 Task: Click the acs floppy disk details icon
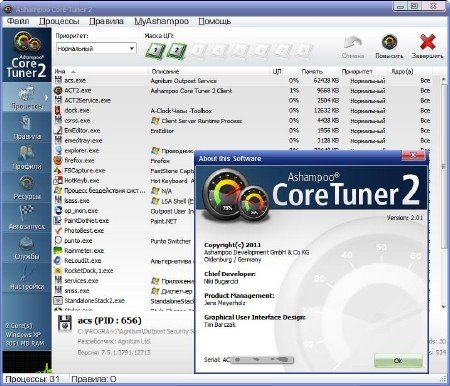[65, 323]
